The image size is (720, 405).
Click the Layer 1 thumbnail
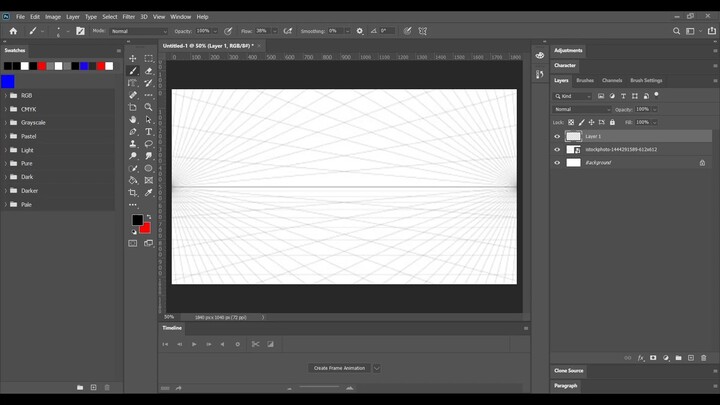coord(573,136)
